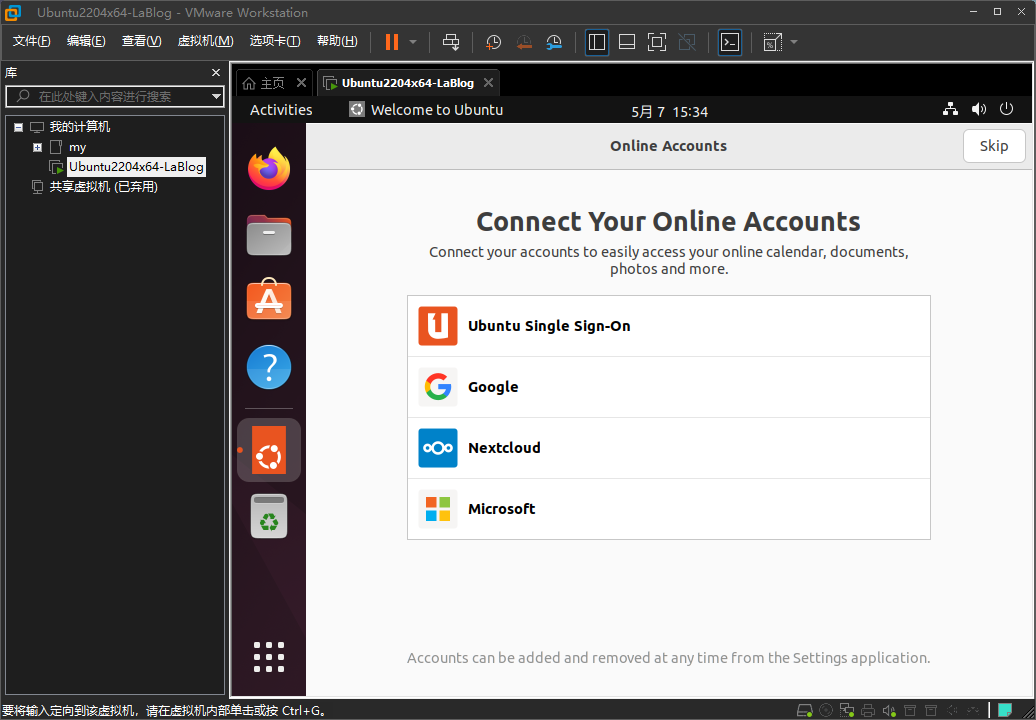Image resolution: width=1036 pixels, height=720 pixels.
Task: Open the clock showing 5月 7 15:34
Action: point(669,112)
